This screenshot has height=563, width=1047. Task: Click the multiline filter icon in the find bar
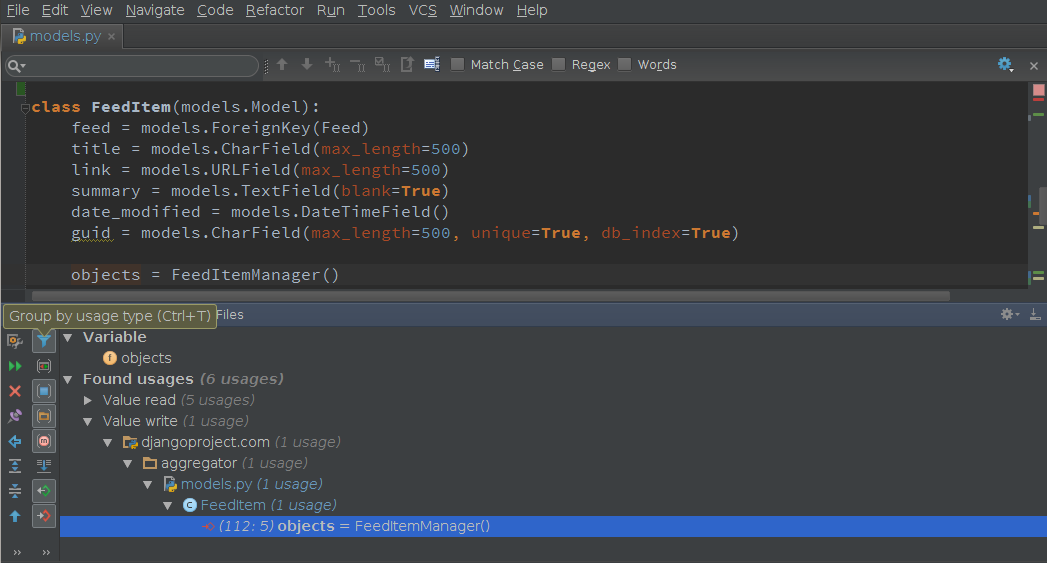pos(432,64)
